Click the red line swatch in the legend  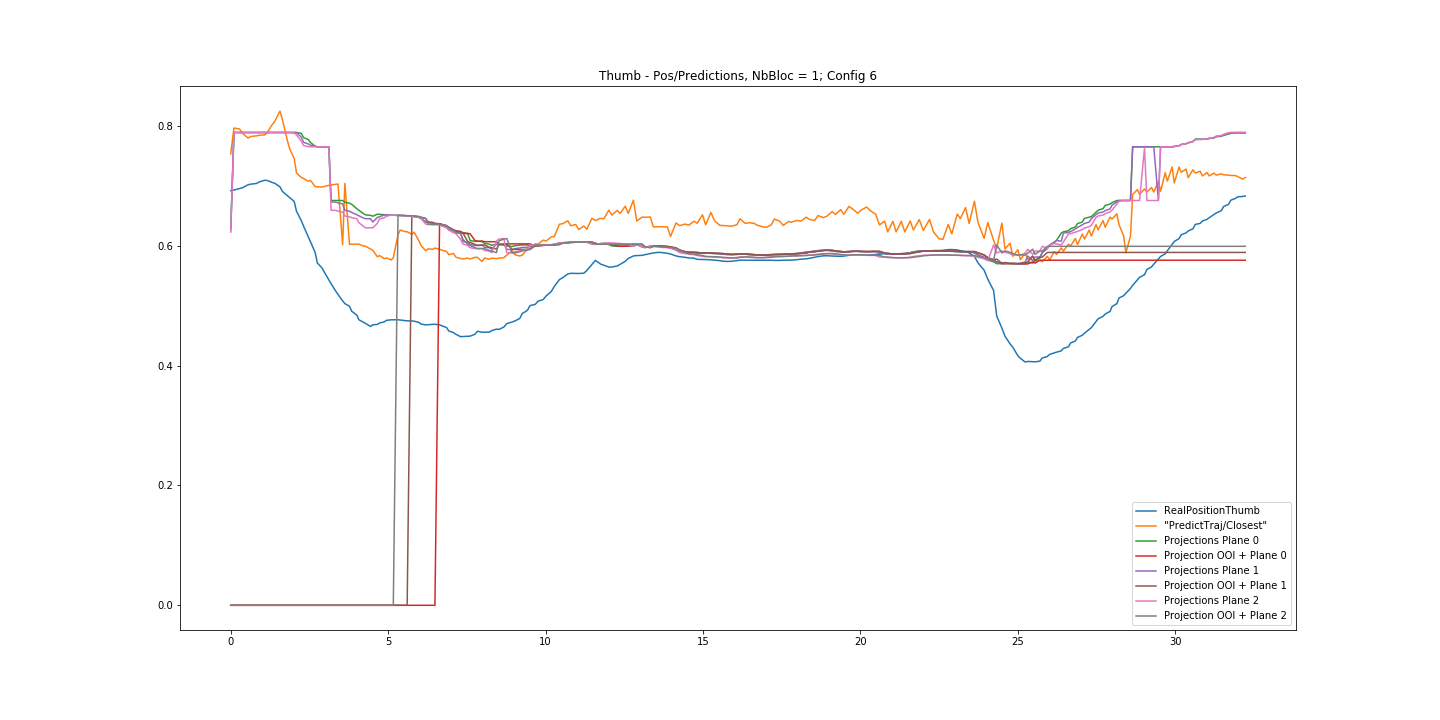[x=1147, y=555]
